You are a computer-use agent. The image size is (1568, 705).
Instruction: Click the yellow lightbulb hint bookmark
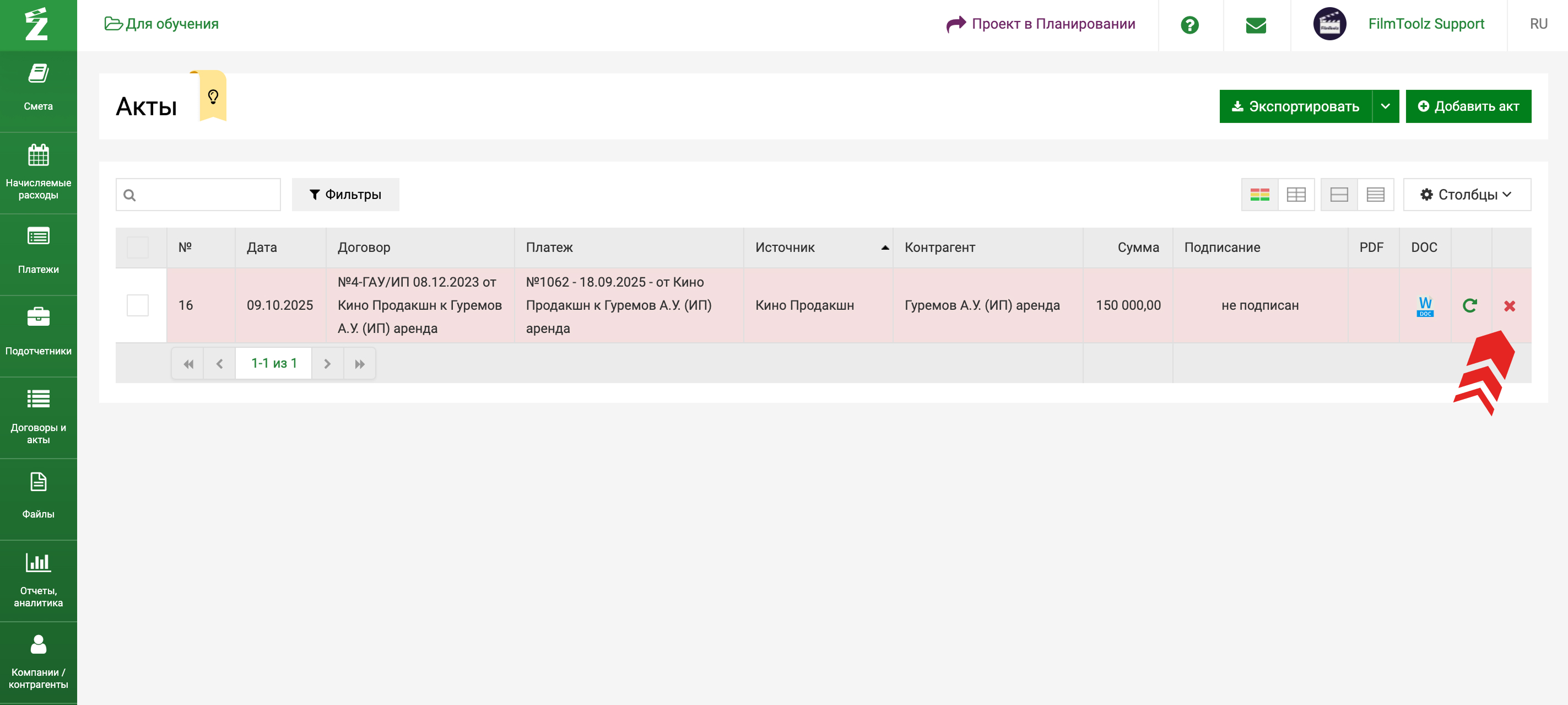pos(213,96)
